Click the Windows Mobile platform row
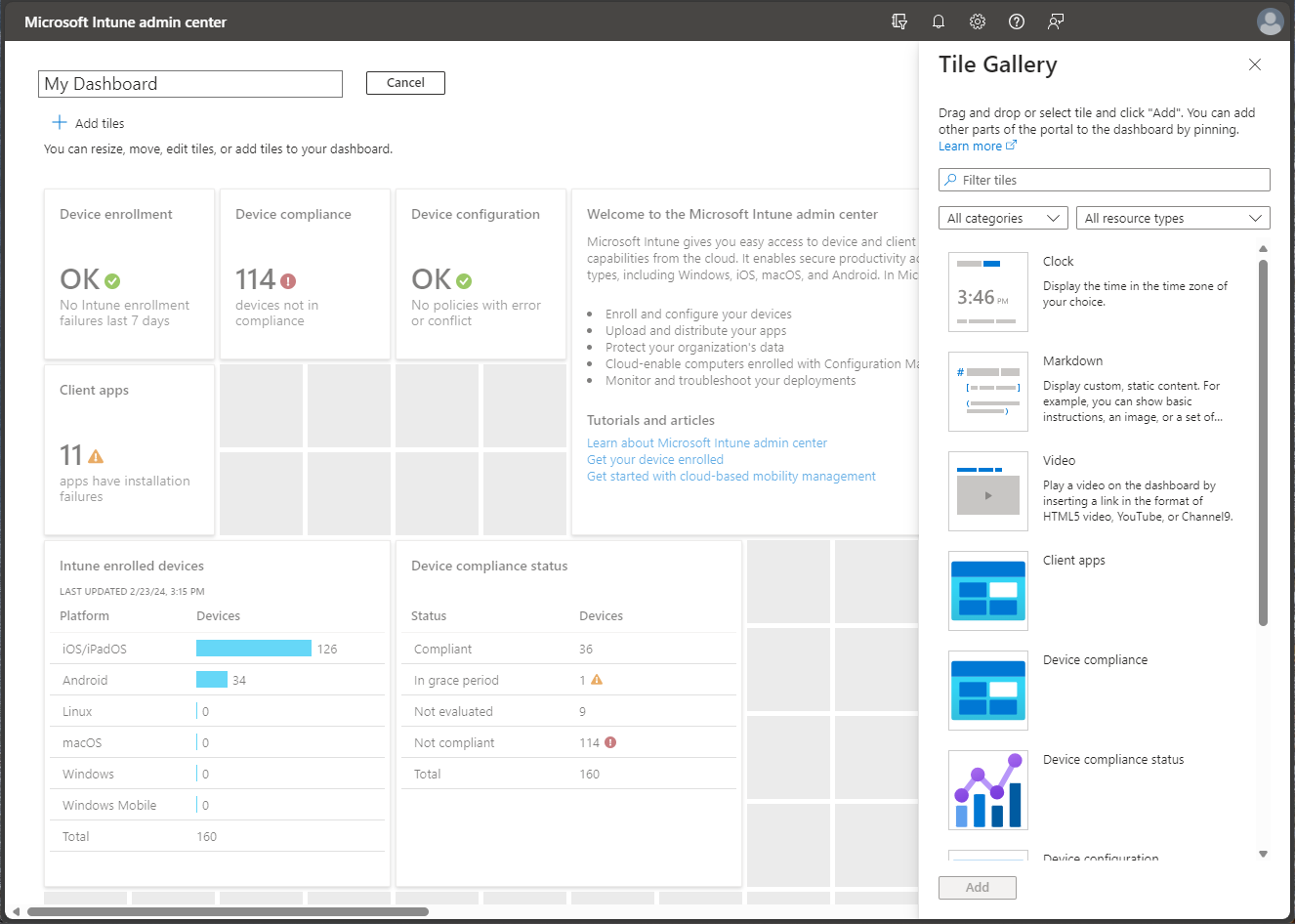 pyautogui.click(x=217, y=805)
